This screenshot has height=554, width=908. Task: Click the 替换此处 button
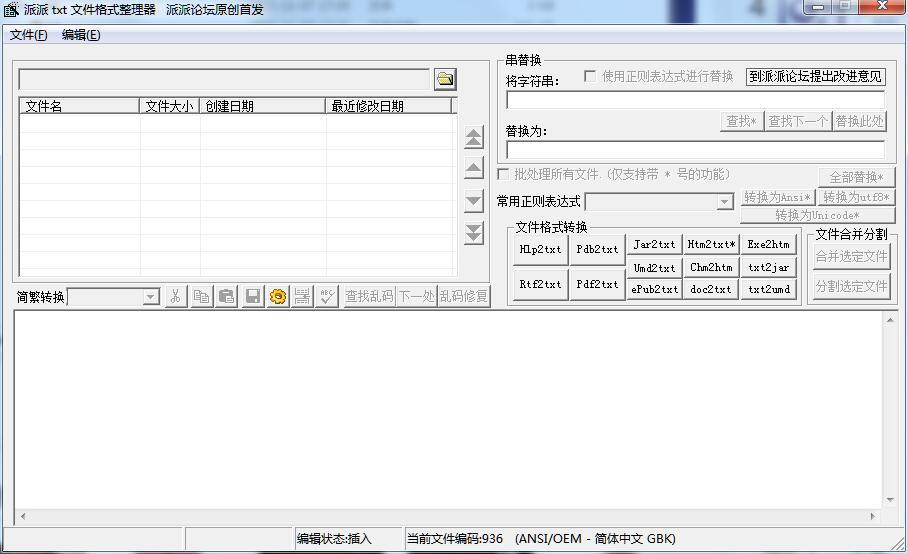[x=859, y=121]
